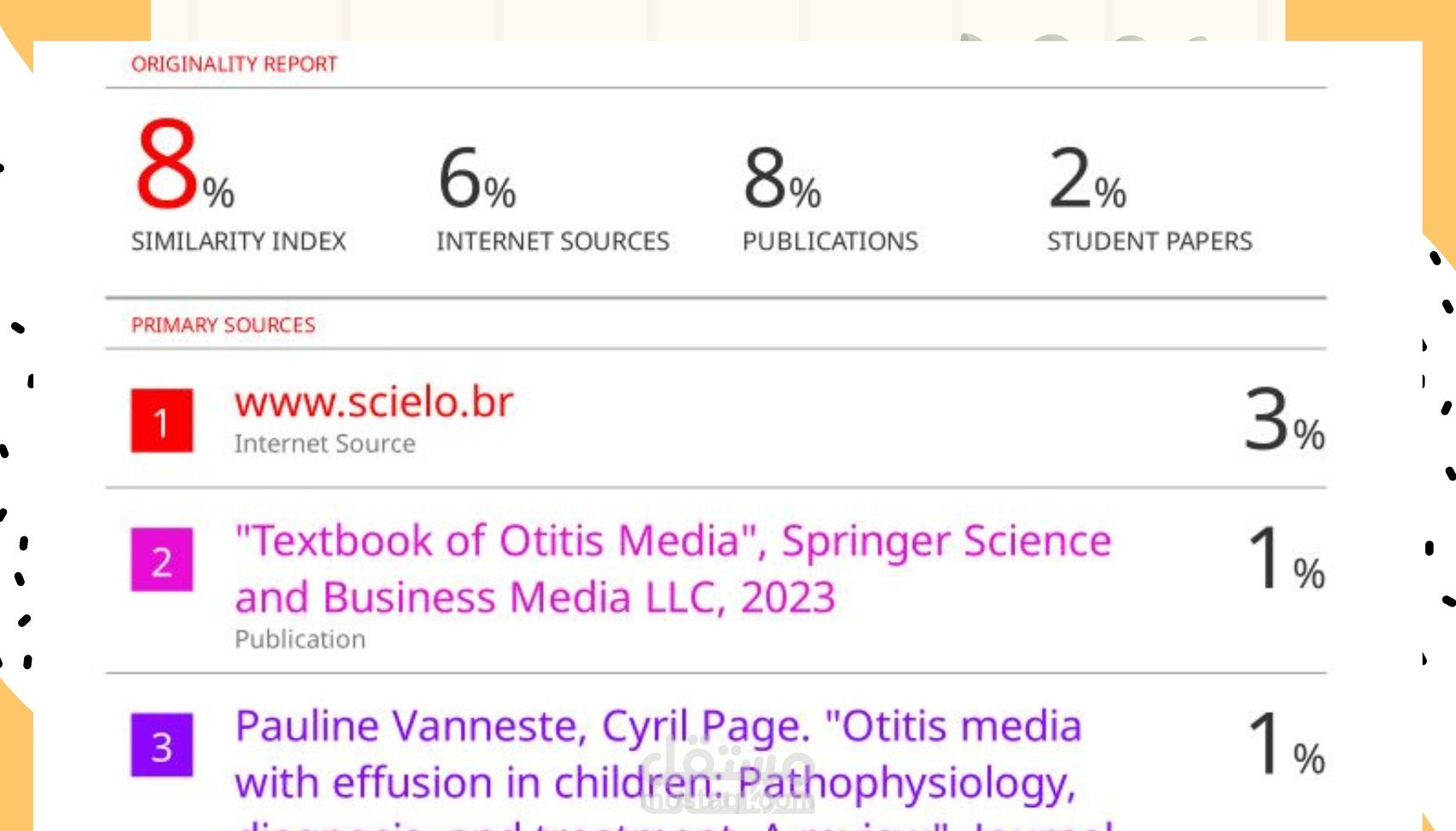Click the purple source badge numbered 3

[x=162, y=745]
